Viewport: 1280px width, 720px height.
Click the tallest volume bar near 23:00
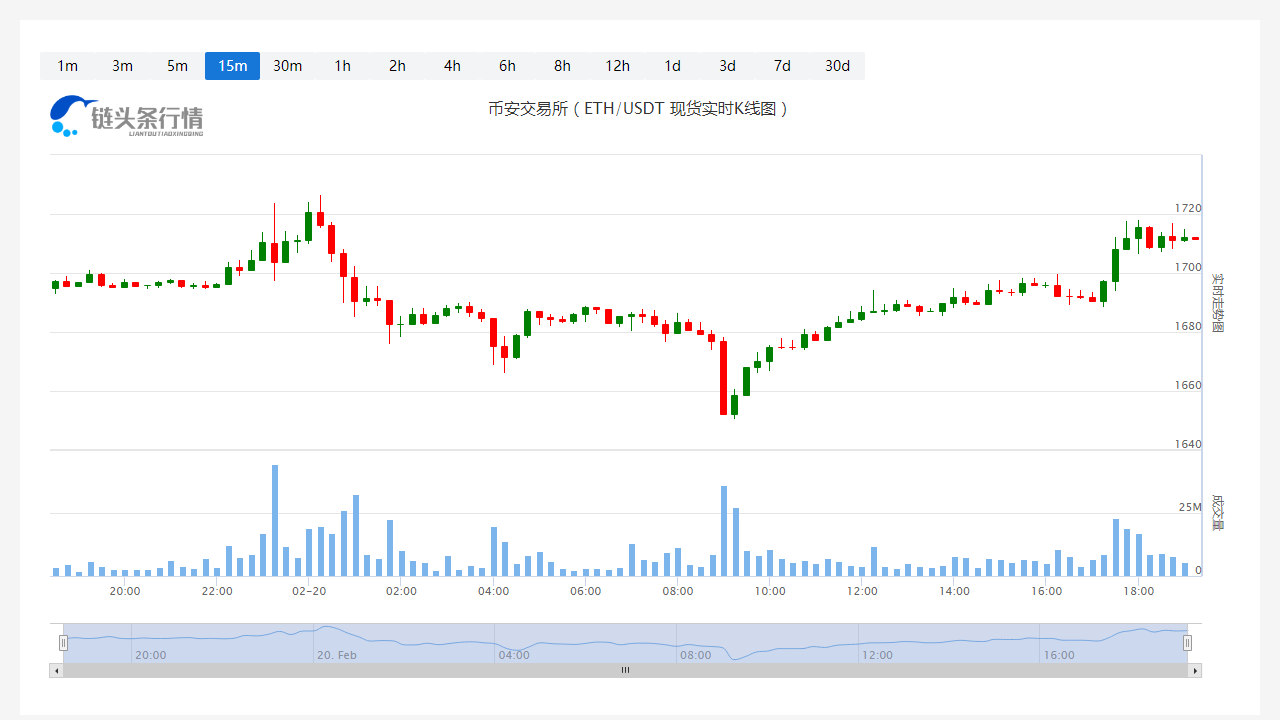(275, 520)
